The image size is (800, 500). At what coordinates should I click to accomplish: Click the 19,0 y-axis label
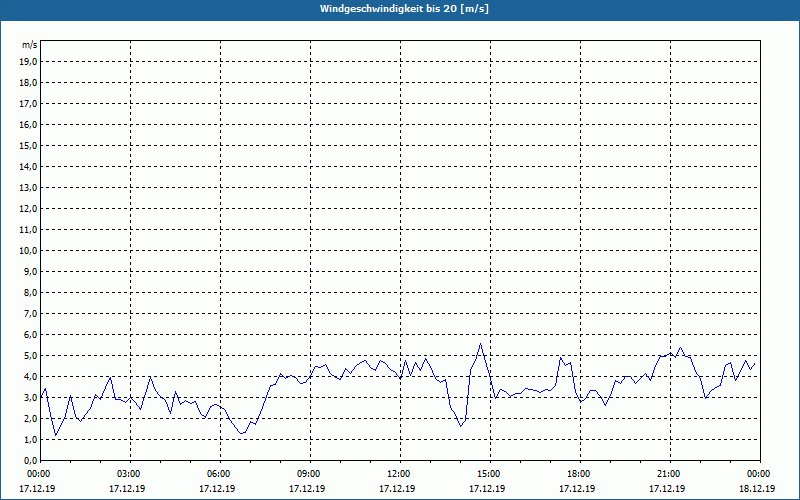(29, 62)
